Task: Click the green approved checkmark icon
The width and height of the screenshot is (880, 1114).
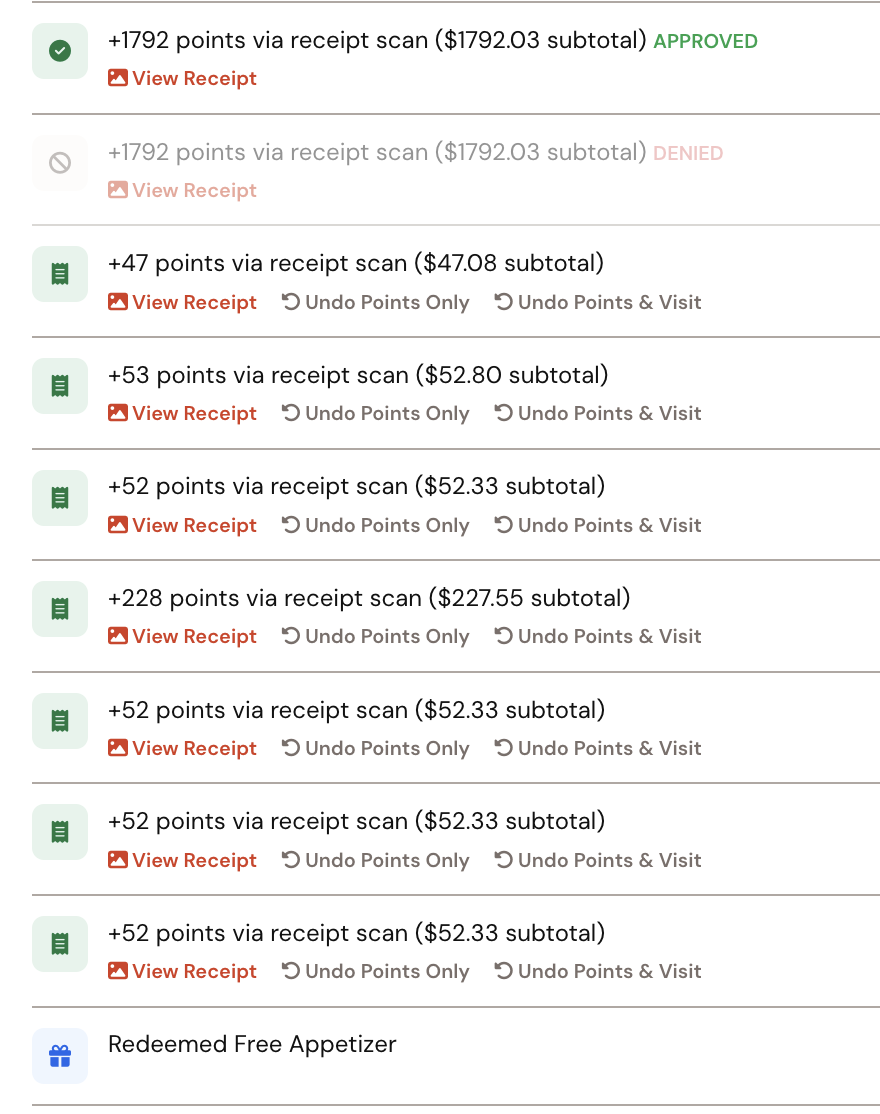Action: pos(60,51)
